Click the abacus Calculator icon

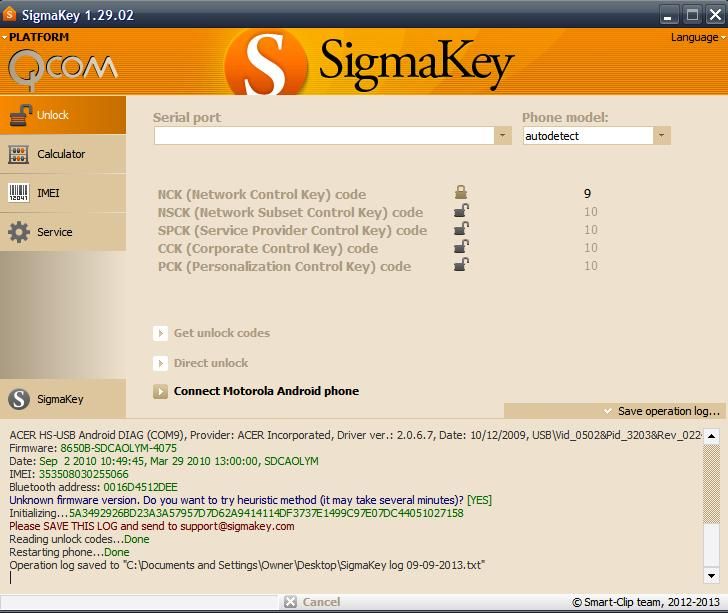pos(19,154)
